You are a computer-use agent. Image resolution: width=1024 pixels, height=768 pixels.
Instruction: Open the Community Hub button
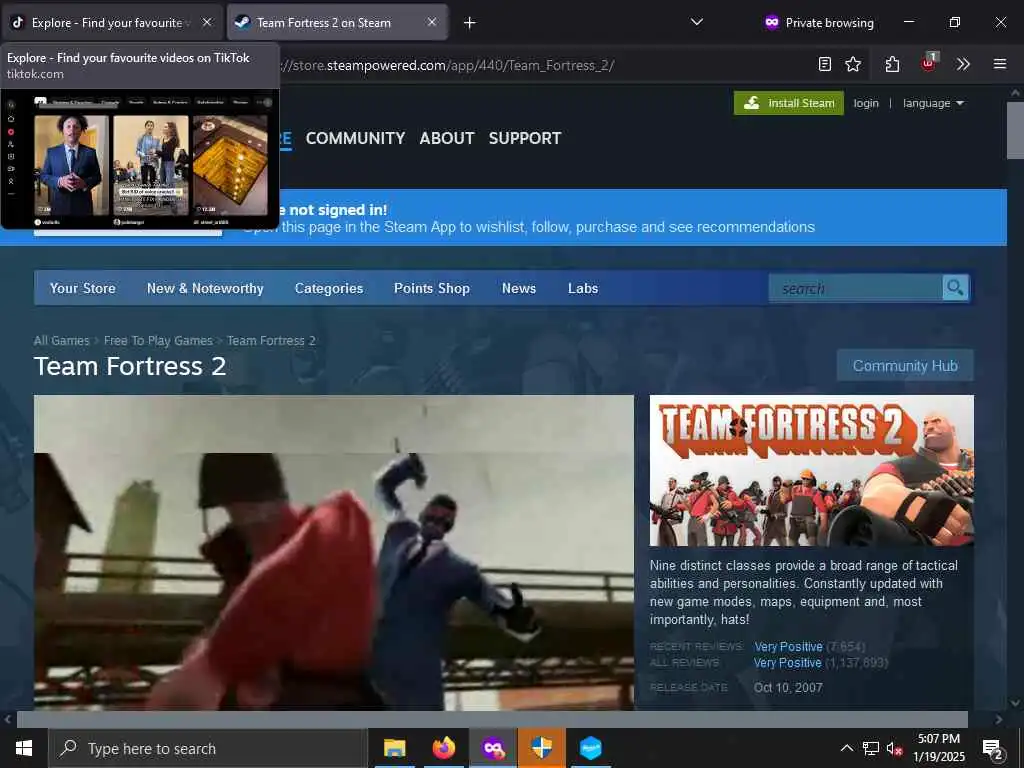(905, 366)
